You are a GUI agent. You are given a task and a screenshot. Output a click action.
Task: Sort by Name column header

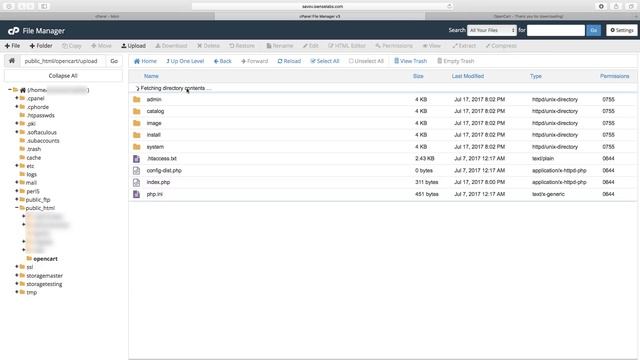tap(151, 76)
